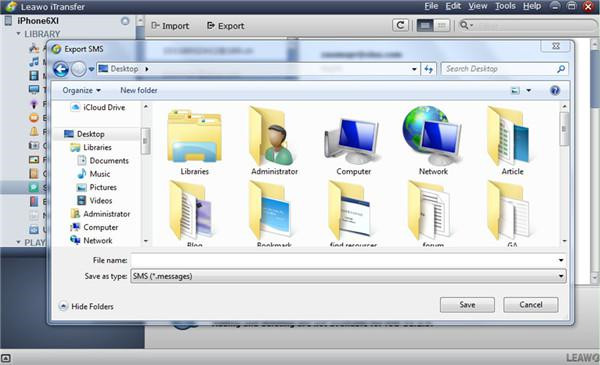This screenshot has height=365, width=600.
Task: Select Desktop in navigation tree
Action: point(85,134)
